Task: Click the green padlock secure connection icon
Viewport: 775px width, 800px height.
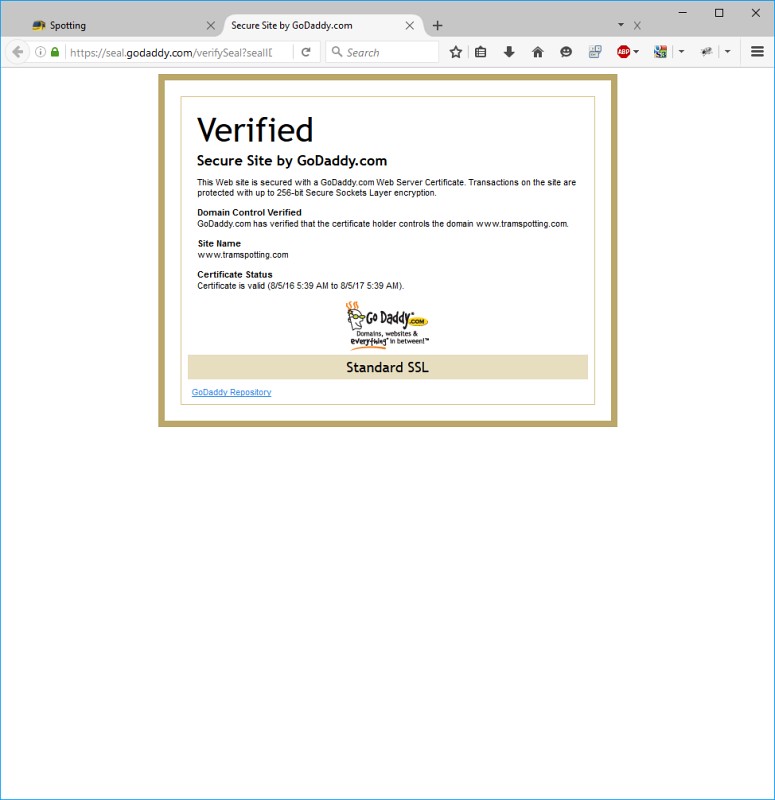Action: click(x=55, y=52)
